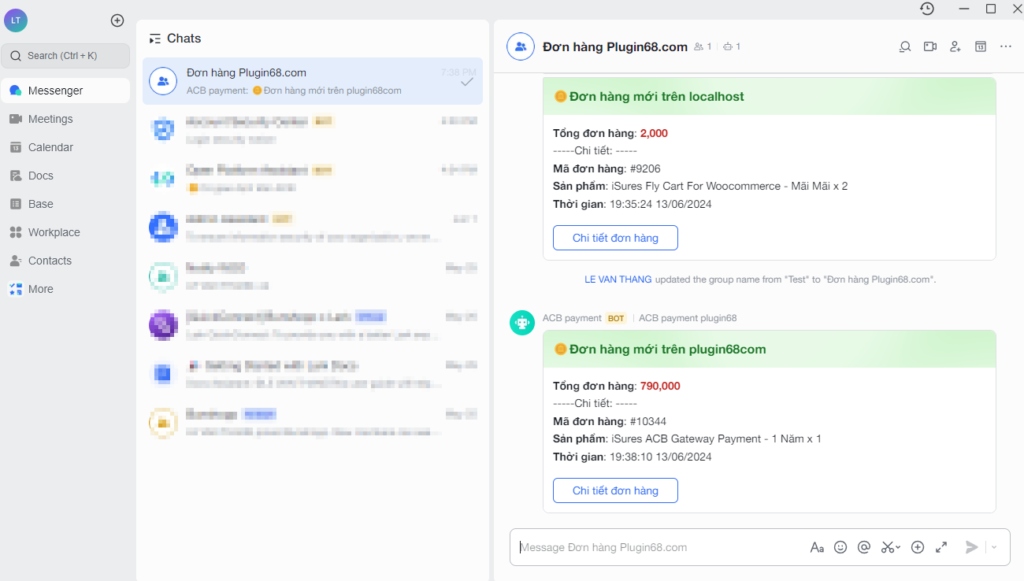Switch to Base section
Image resolution: width=1024 pixels, height=581 pixels.
[x=65, y=204]
